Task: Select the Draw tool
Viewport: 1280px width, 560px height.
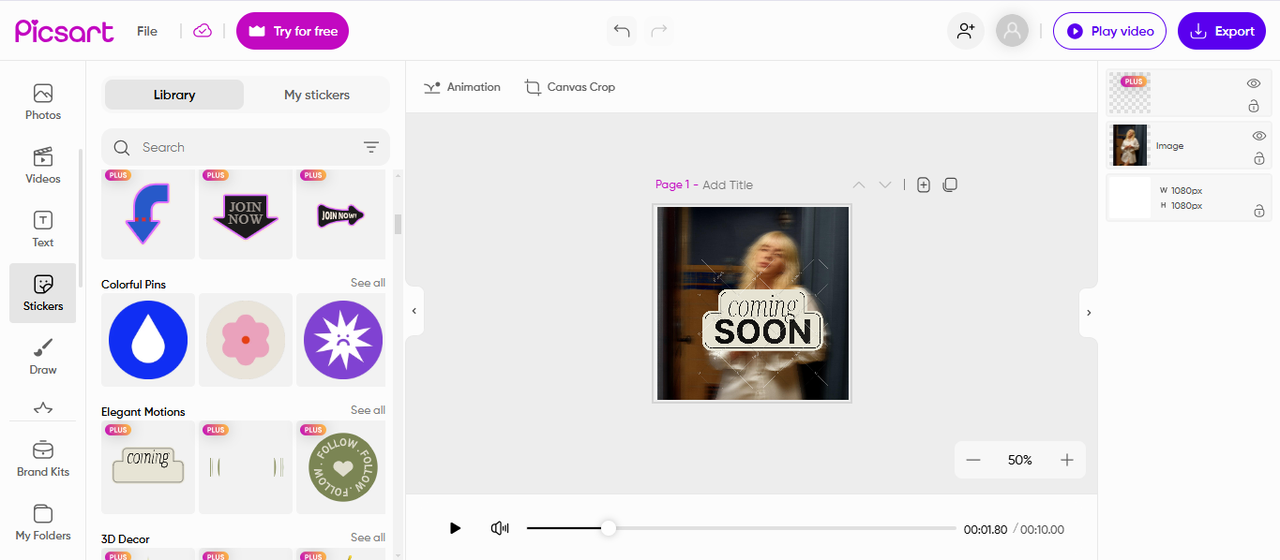Action: pos(43,356)
